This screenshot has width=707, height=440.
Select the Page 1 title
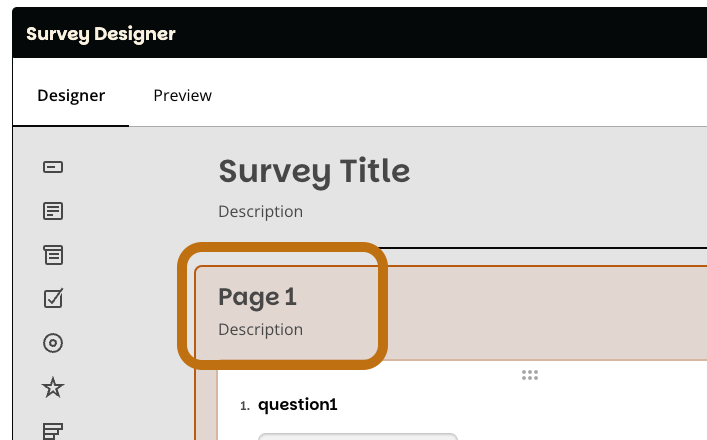(x=257, y=297)
